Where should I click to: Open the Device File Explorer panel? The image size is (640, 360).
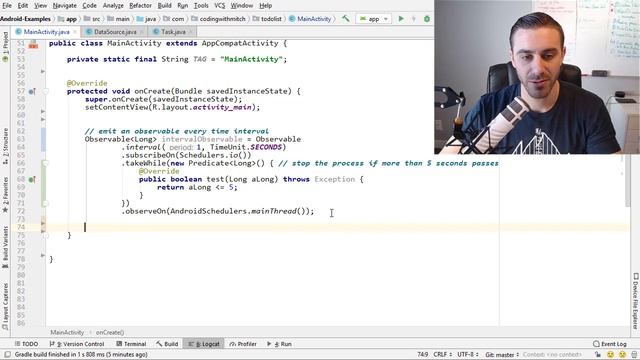pos(635,301)
